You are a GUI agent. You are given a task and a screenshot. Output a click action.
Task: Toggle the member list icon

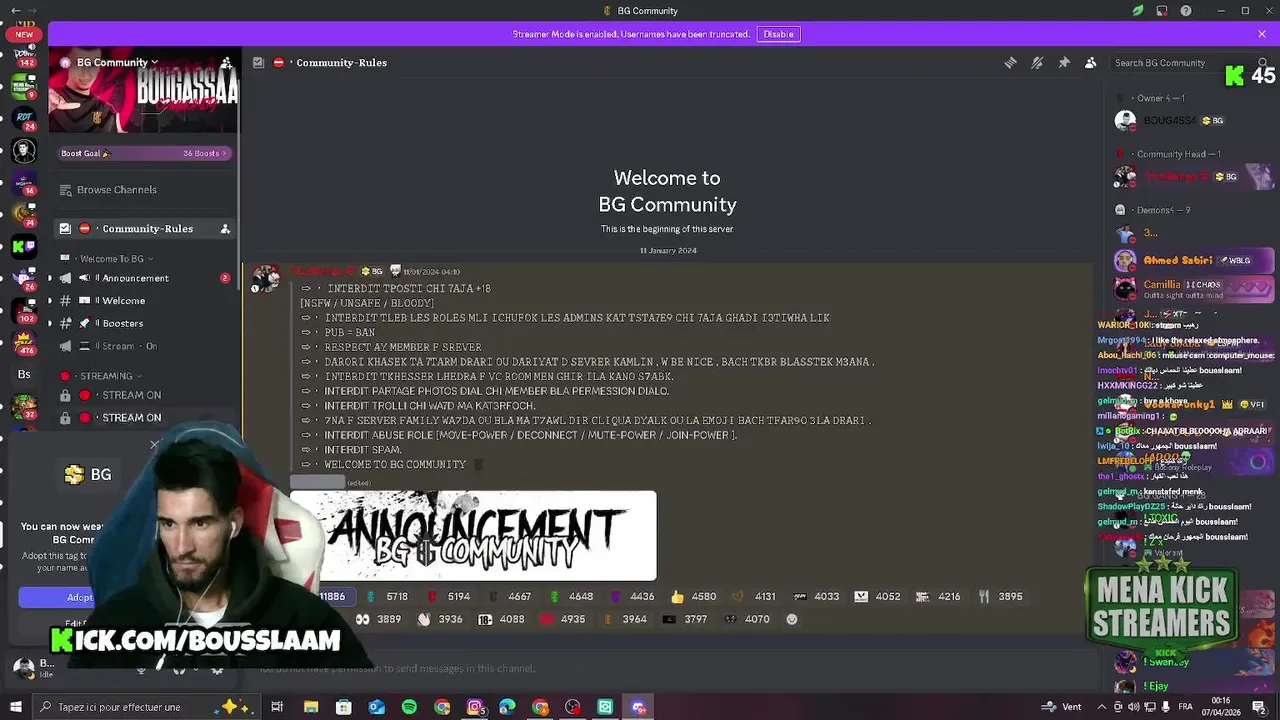click(1091, 62)
